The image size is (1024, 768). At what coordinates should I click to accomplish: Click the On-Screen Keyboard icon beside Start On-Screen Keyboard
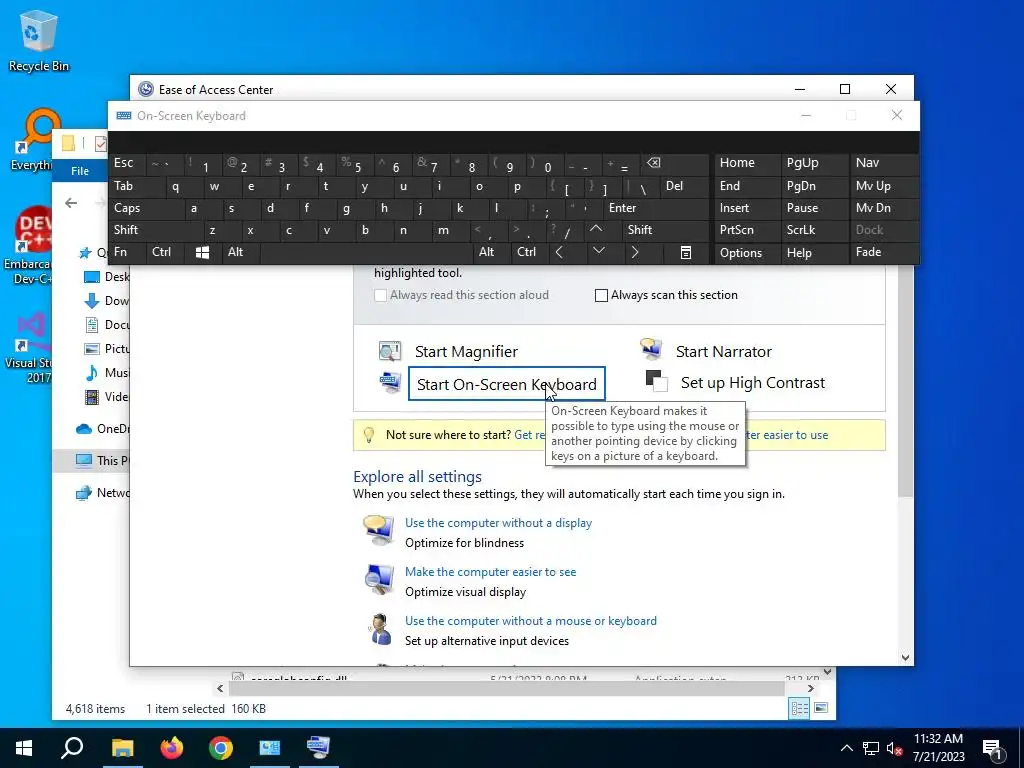click(x=390, y=381)
